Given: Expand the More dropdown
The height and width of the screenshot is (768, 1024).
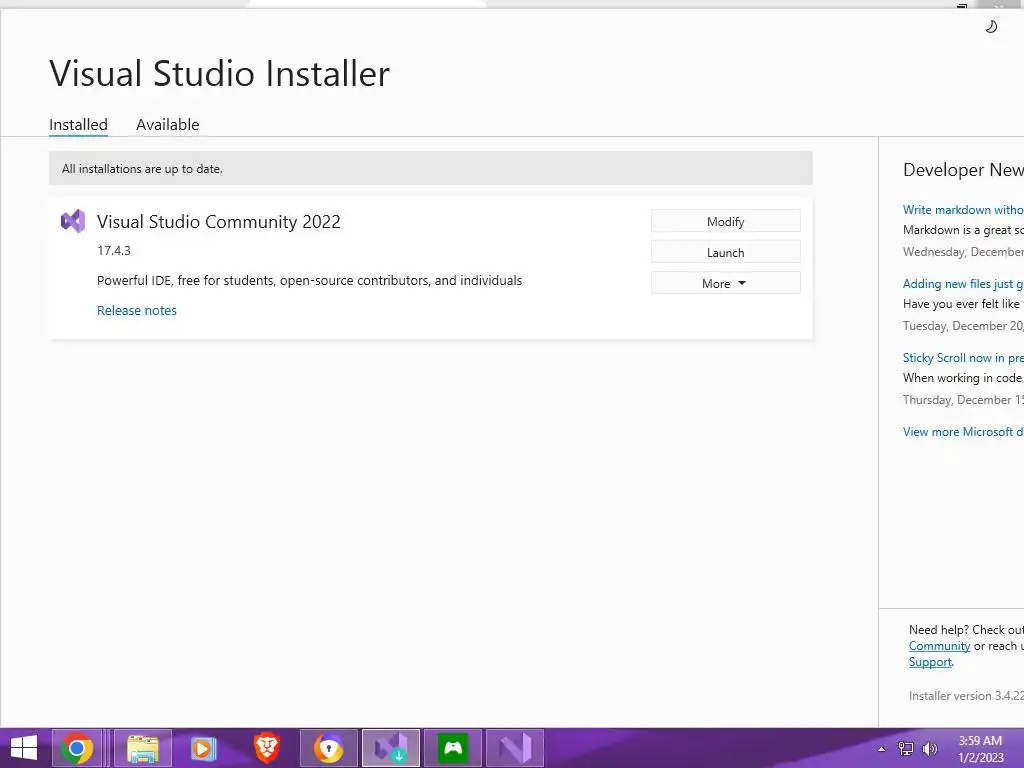Looking at the screenshot, I should click(x=726, y=283).
